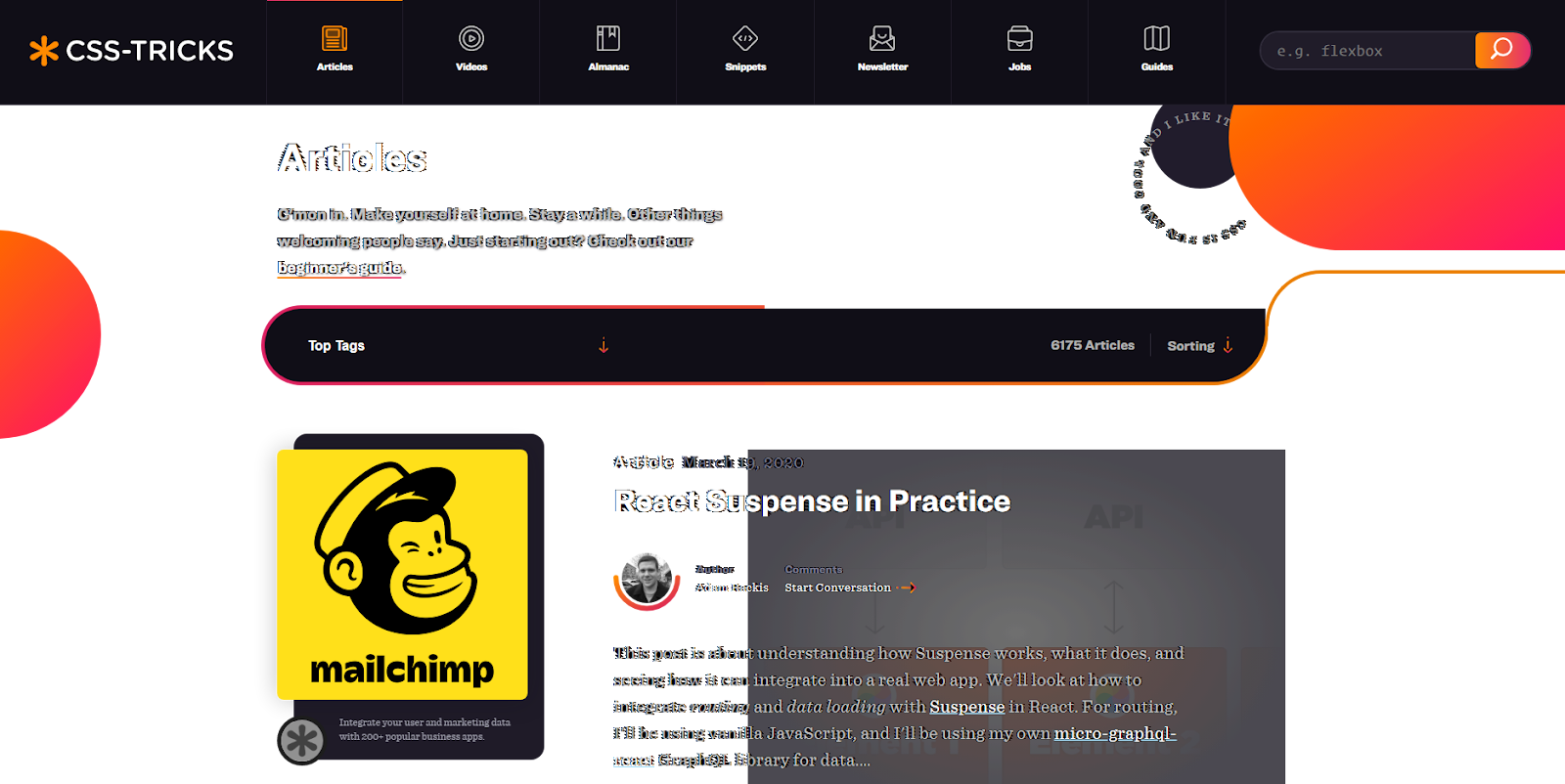Open React Suspense in Practice article title

pos(812,501)
